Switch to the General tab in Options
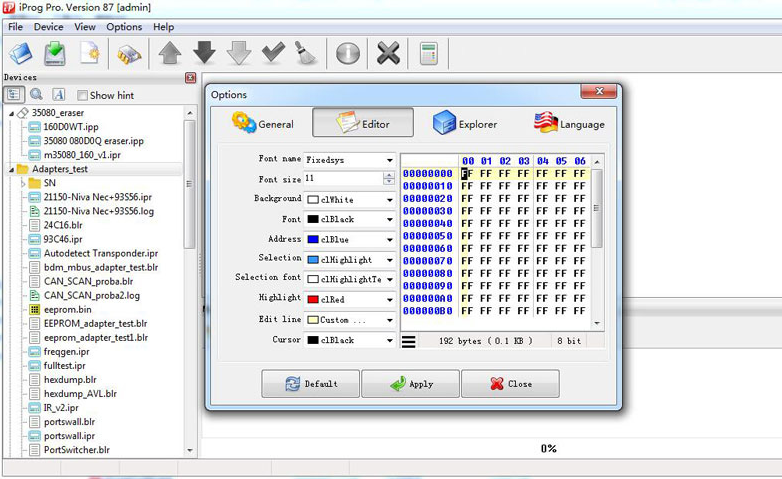The width and height of the screenshot is (782, 479). [263, 123]
